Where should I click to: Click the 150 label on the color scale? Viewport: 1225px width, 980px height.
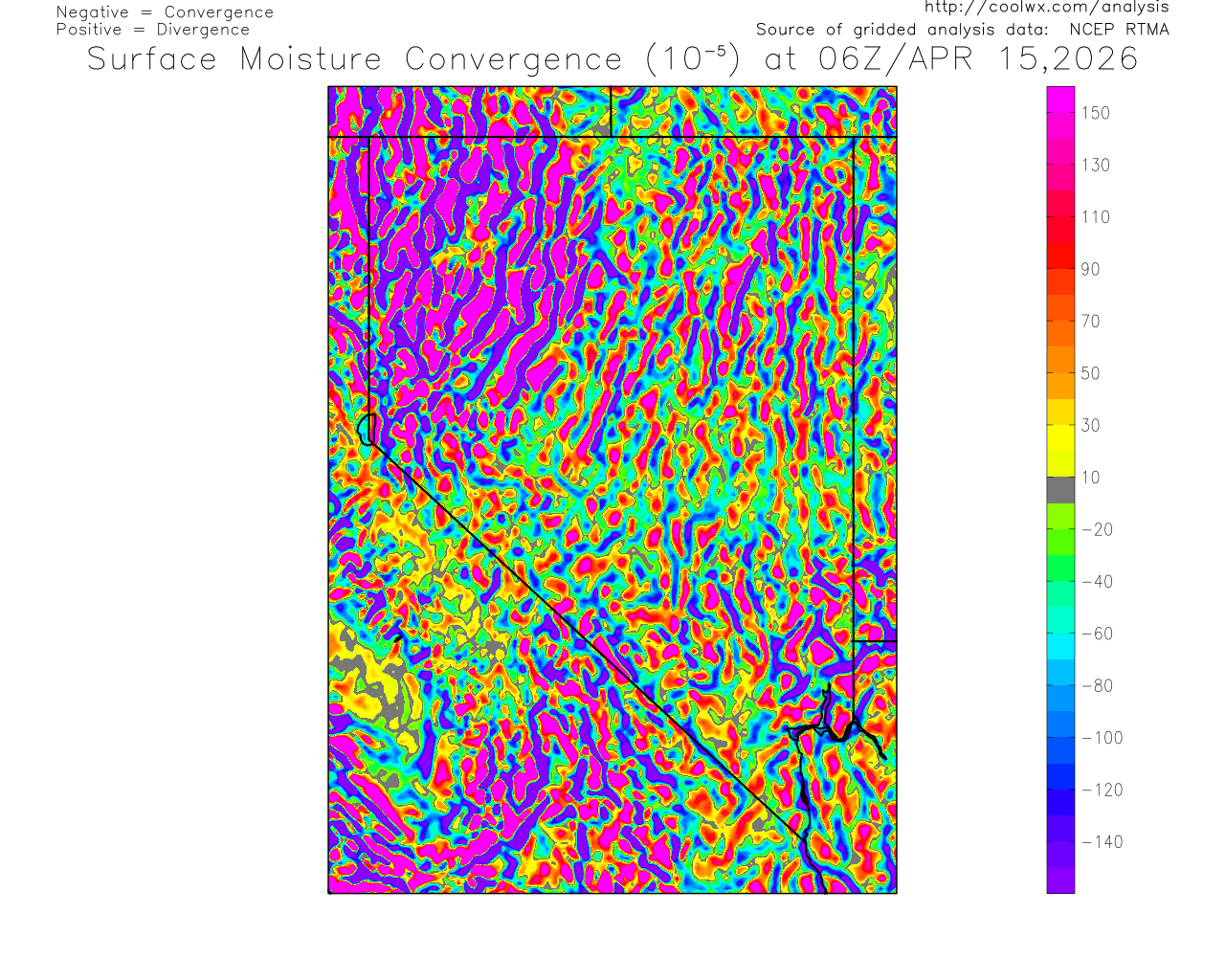click(x=1096, y=113)
